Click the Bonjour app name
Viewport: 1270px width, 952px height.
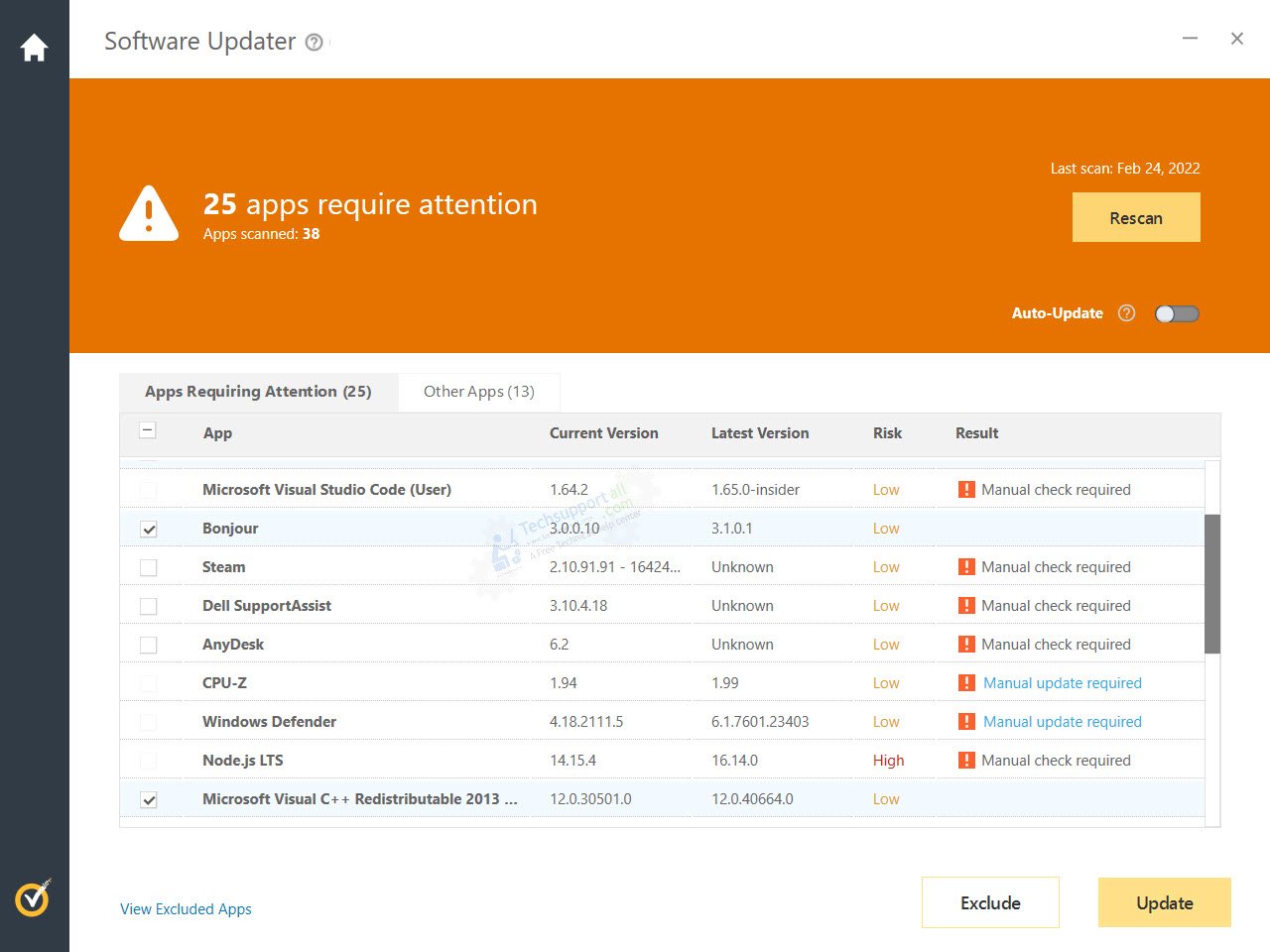point(230,529)
